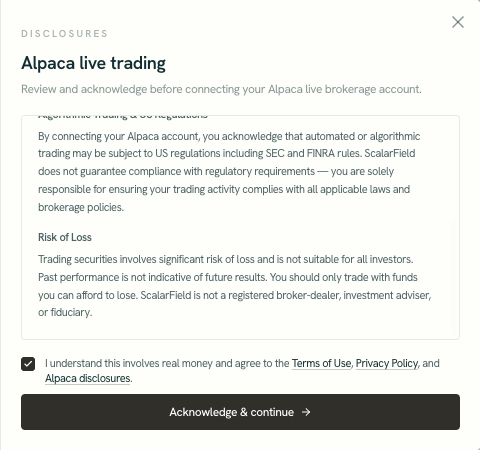Click 'brokerage policies.' text in disclosures
Screen dimensions: 480x450
(81, 207)
